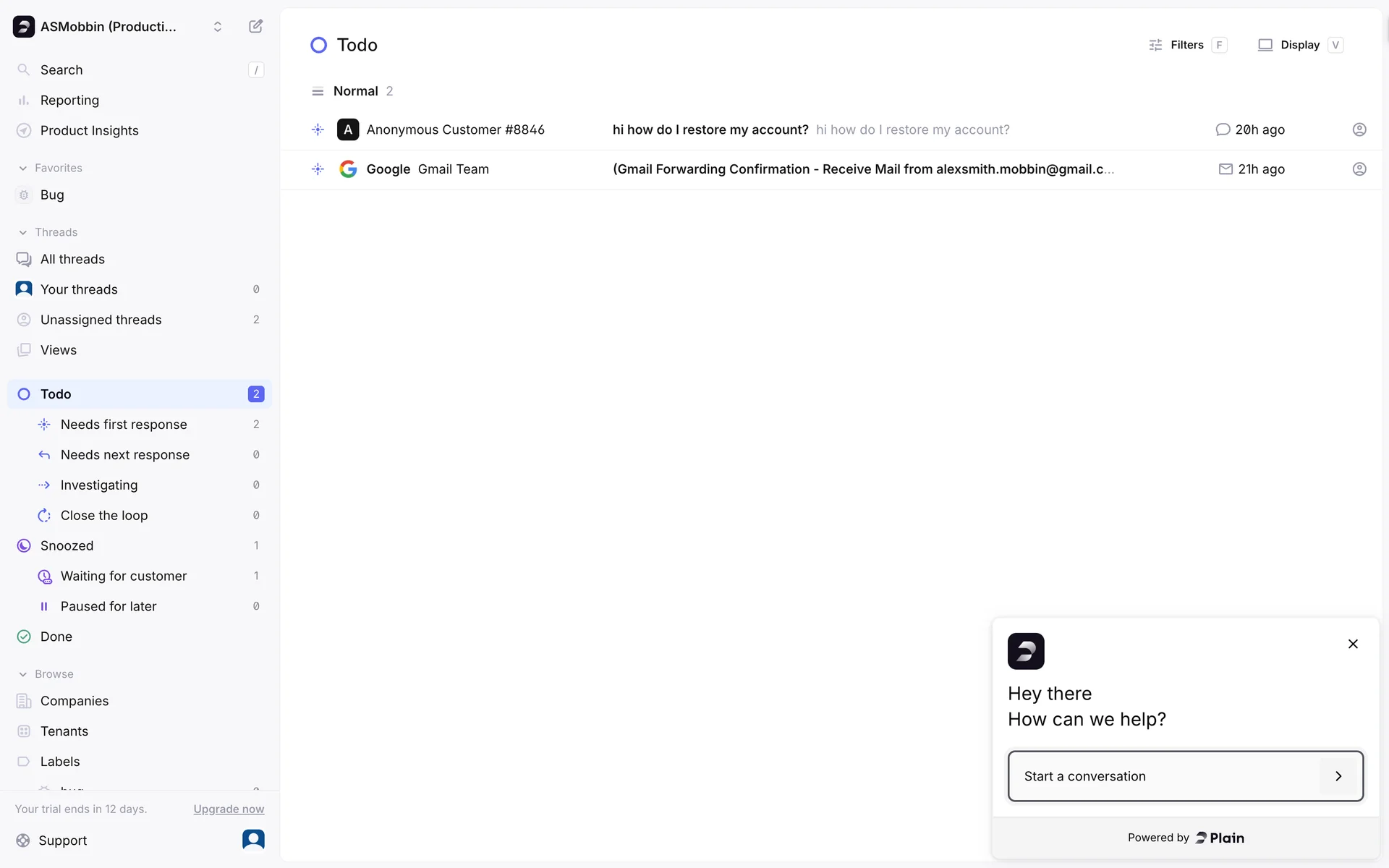Collapse the Browse section
The height and width of the screenshot is (868, 1389).
coord(23,674)
